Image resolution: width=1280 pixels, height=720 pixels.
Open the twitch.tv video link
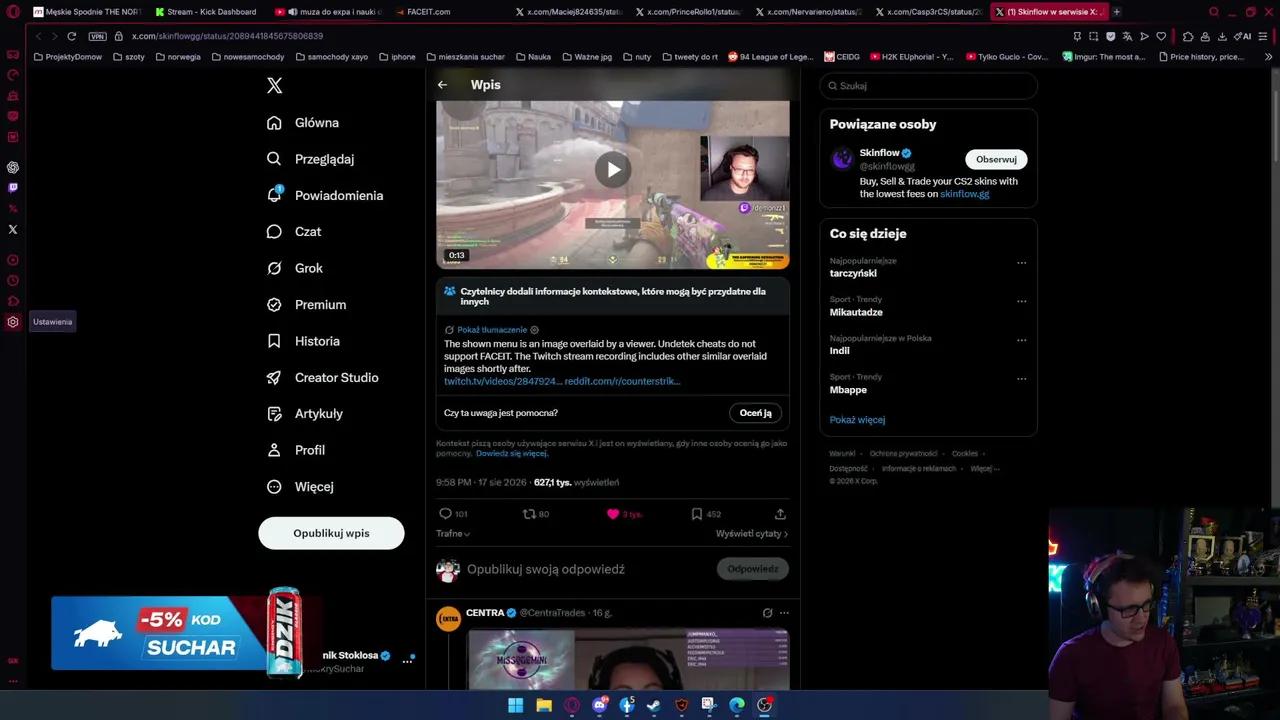(503, 381)
